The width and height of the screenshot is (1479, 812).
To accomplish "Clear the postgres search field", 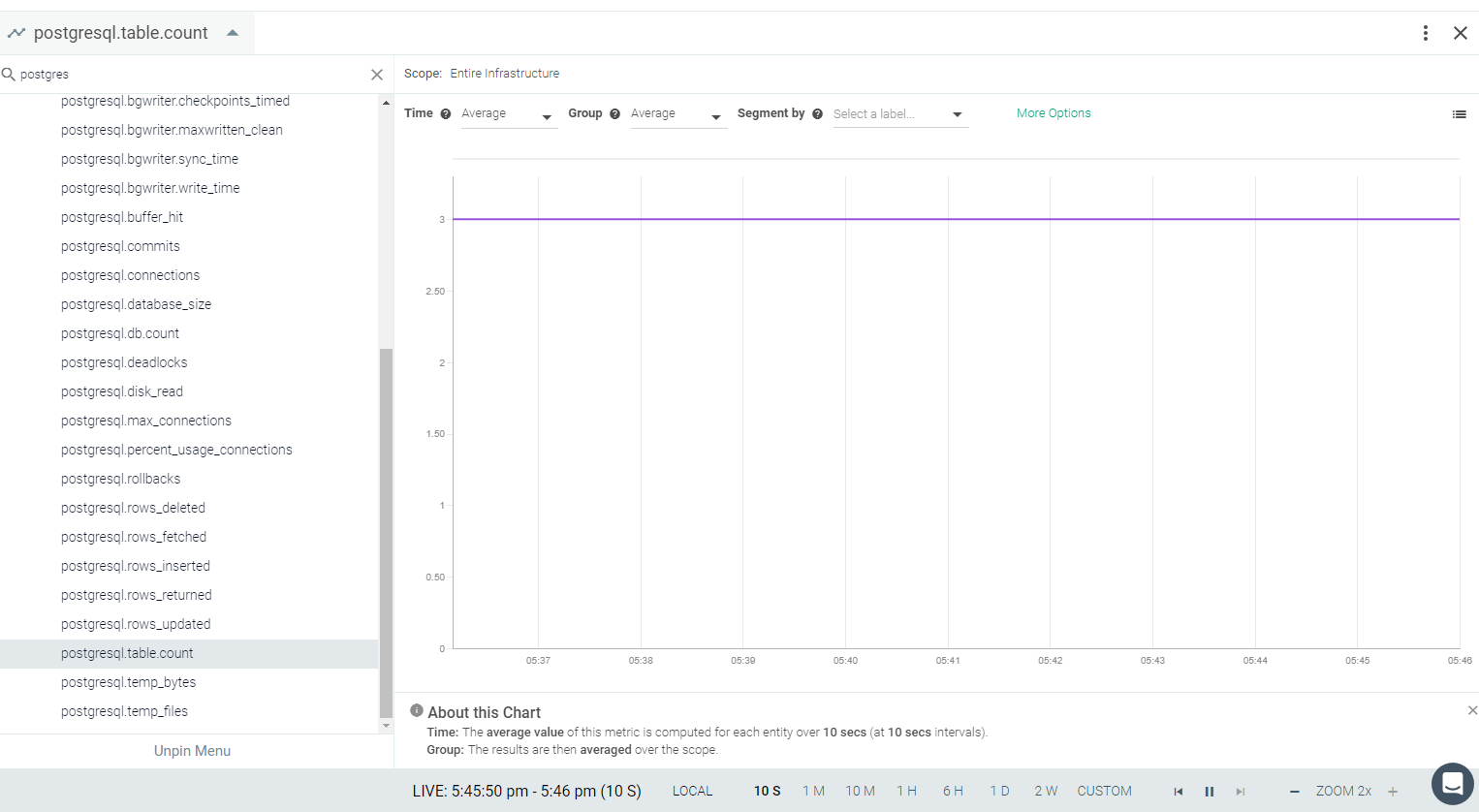I will coord(377,75).
